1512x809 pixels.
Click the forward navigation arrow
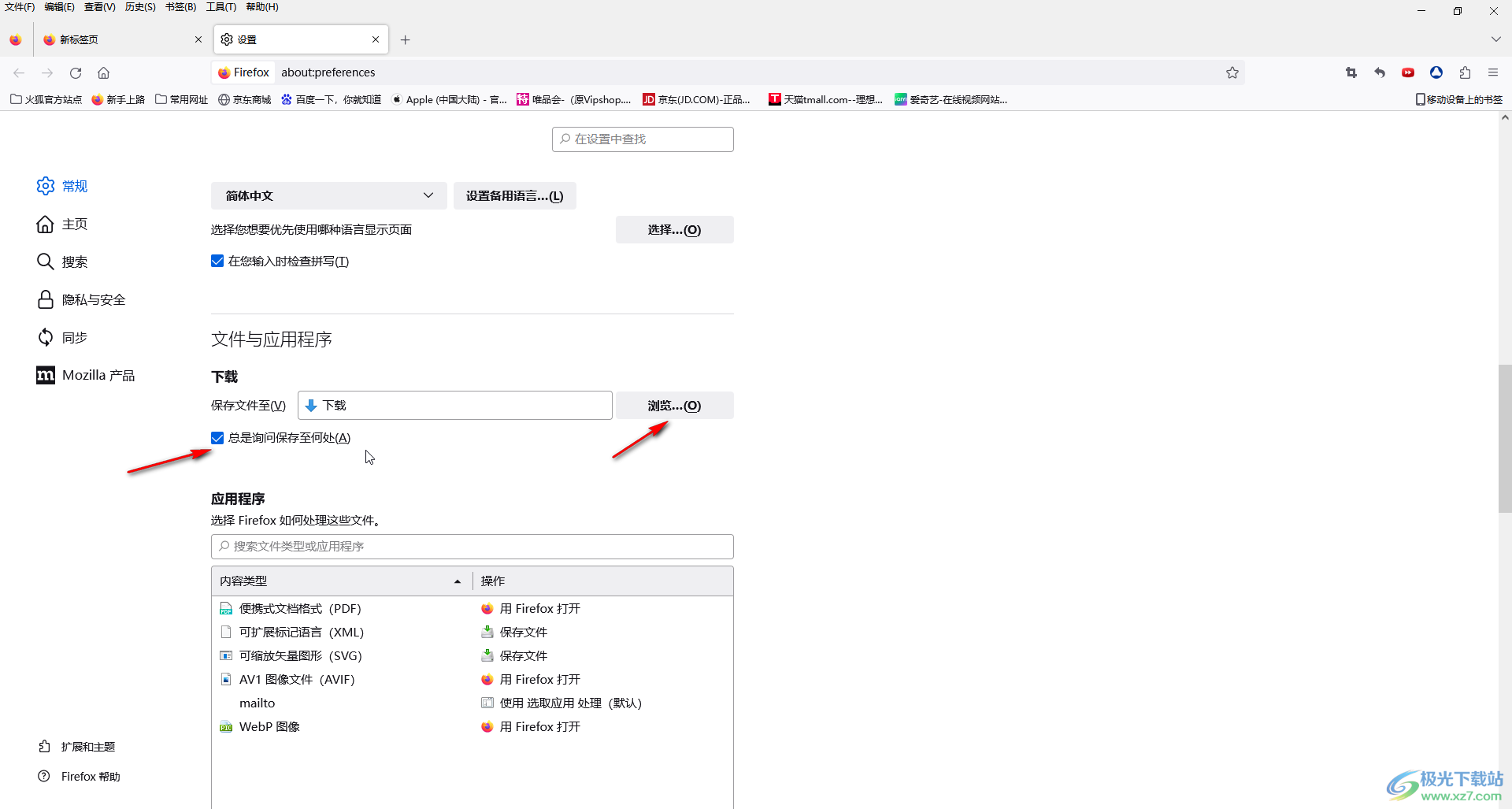[x=47, y=72]
